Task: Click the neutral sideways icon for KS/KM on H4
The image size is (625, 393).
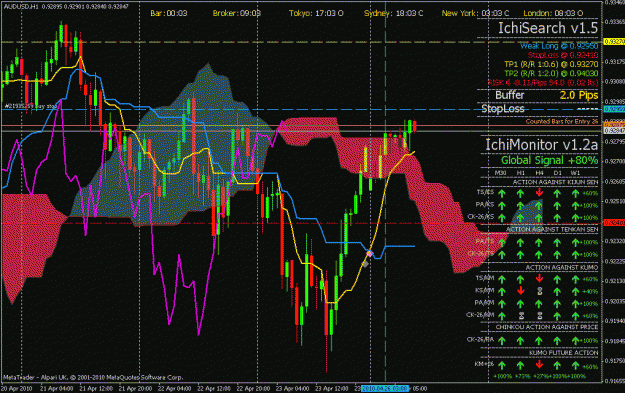Action: pyautogui.click(x=539, y=291)
